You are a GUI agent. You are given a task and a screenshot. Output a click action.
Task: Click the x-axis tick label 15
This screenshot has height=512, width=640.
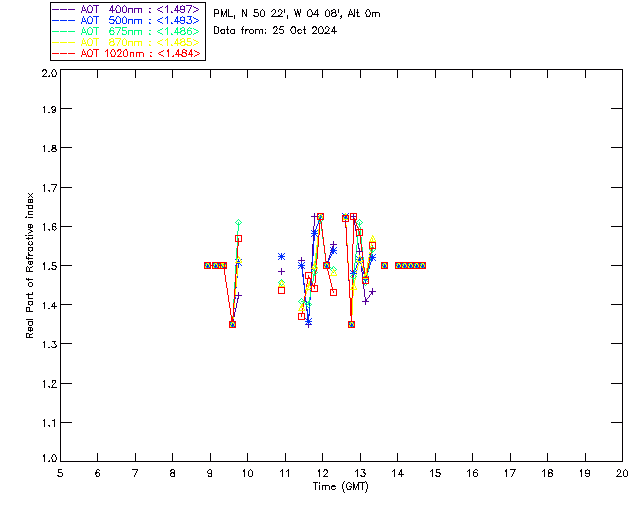pyautogui.click(x=435, y=473)
